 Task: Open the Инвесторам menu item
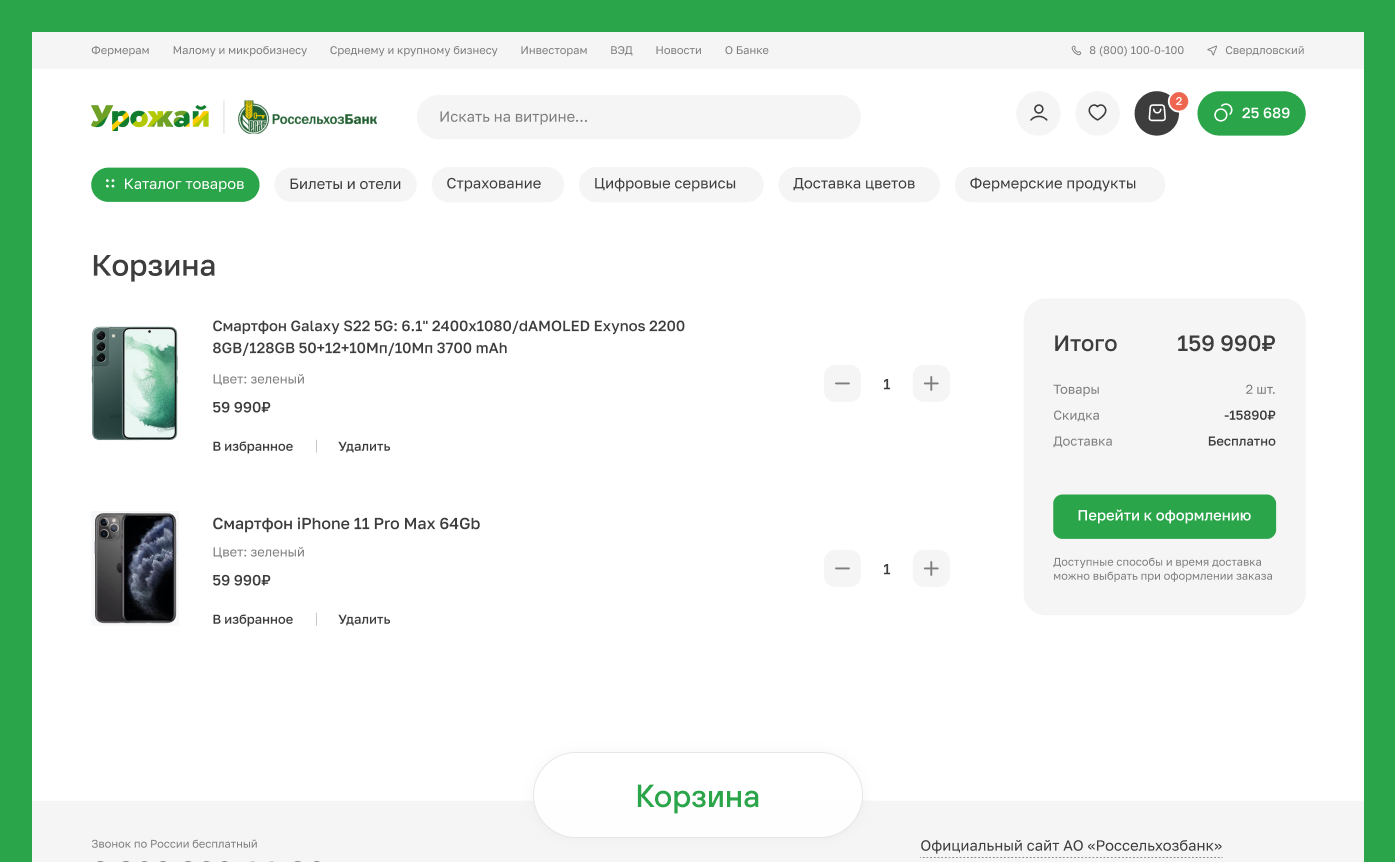(x=553, y=49)
